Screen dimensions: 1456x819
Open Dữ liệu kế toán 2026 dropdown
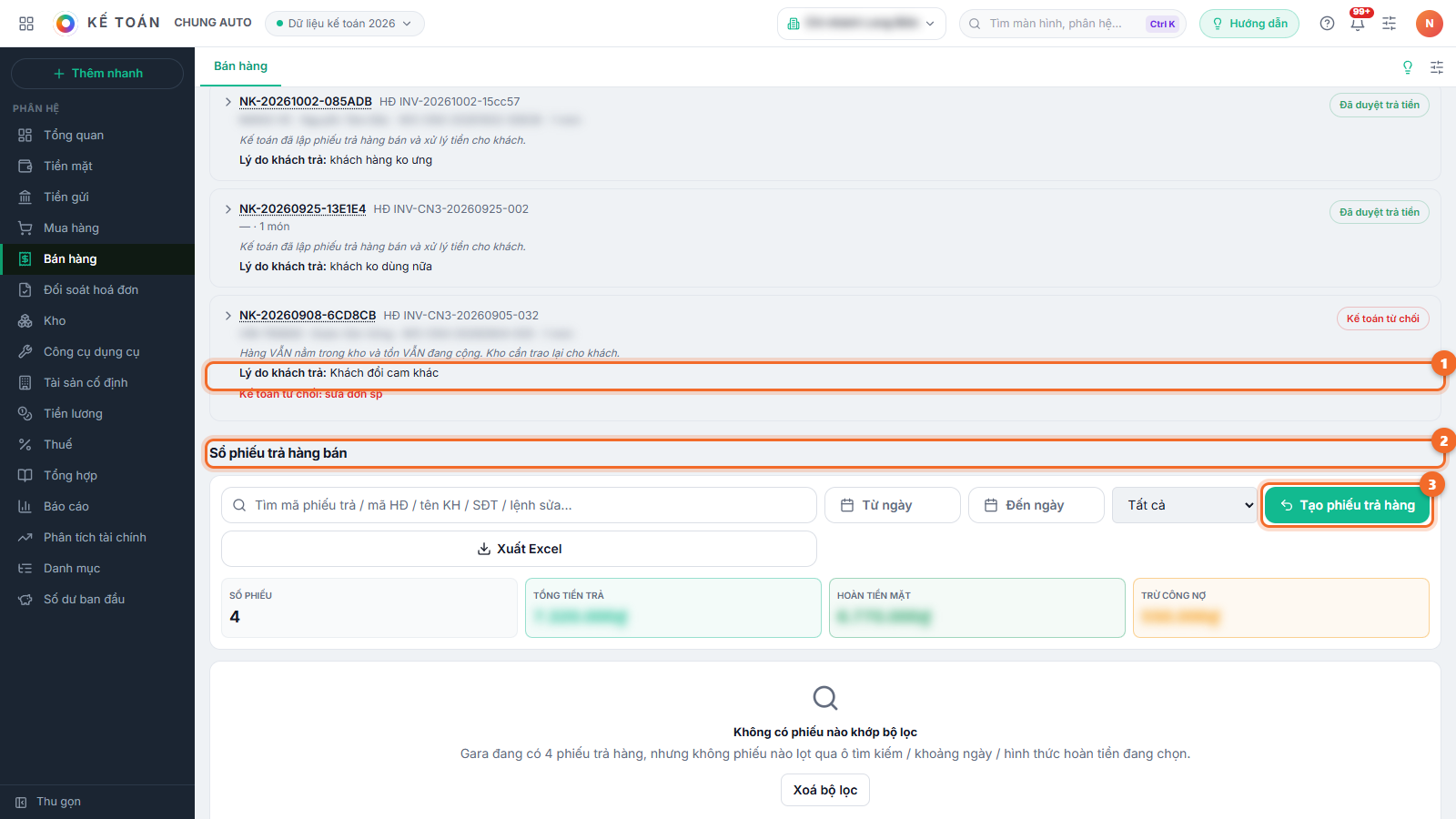(x=344, y=24)
